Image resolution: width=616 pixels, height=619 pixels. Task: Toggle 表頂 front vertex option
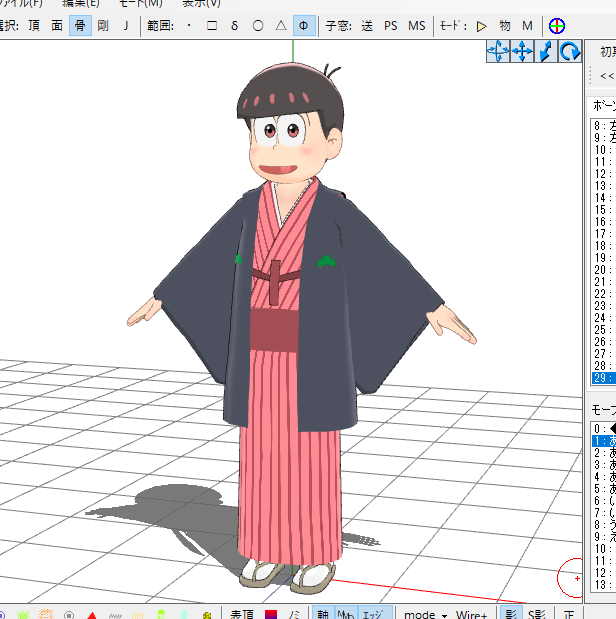pyautogui.click(x=242, y=614)
